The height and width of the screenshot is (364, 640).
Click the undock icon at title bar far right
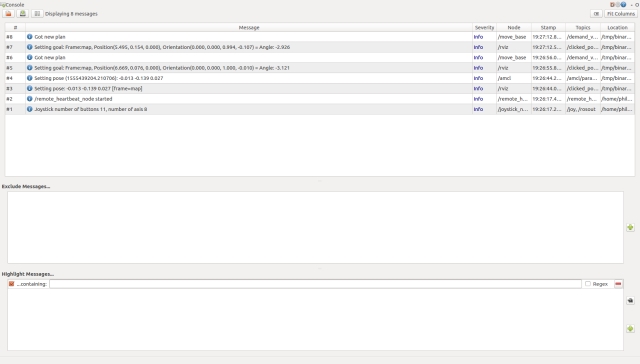click(637, 4)
